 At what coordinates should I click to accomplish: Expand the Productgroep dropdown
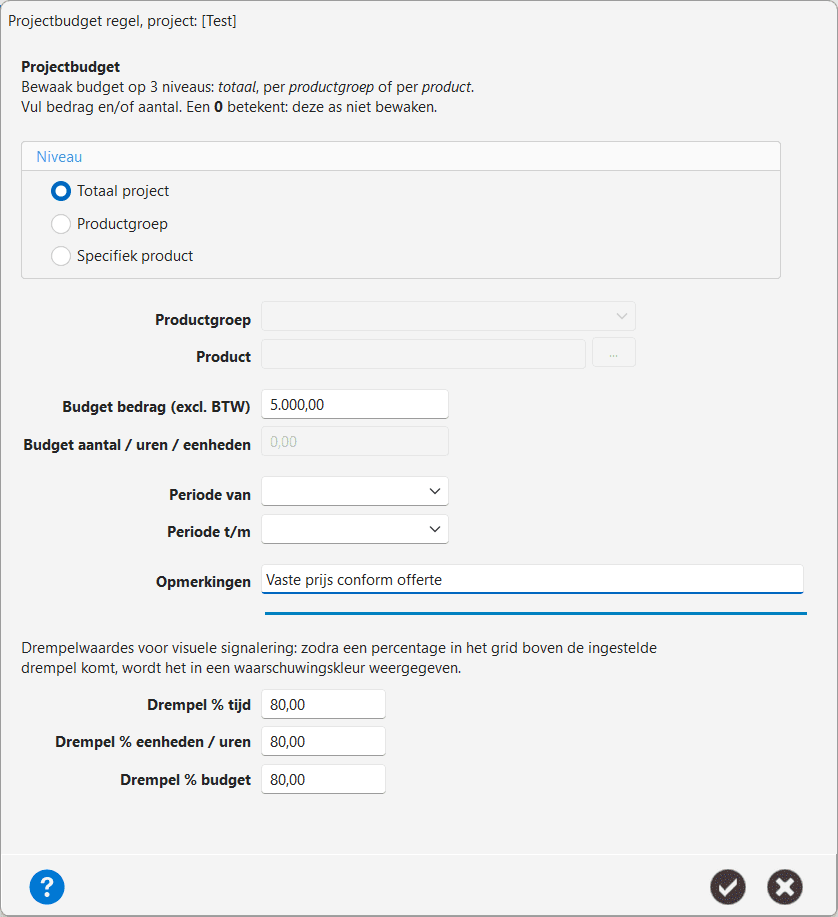tap(448, 316)
